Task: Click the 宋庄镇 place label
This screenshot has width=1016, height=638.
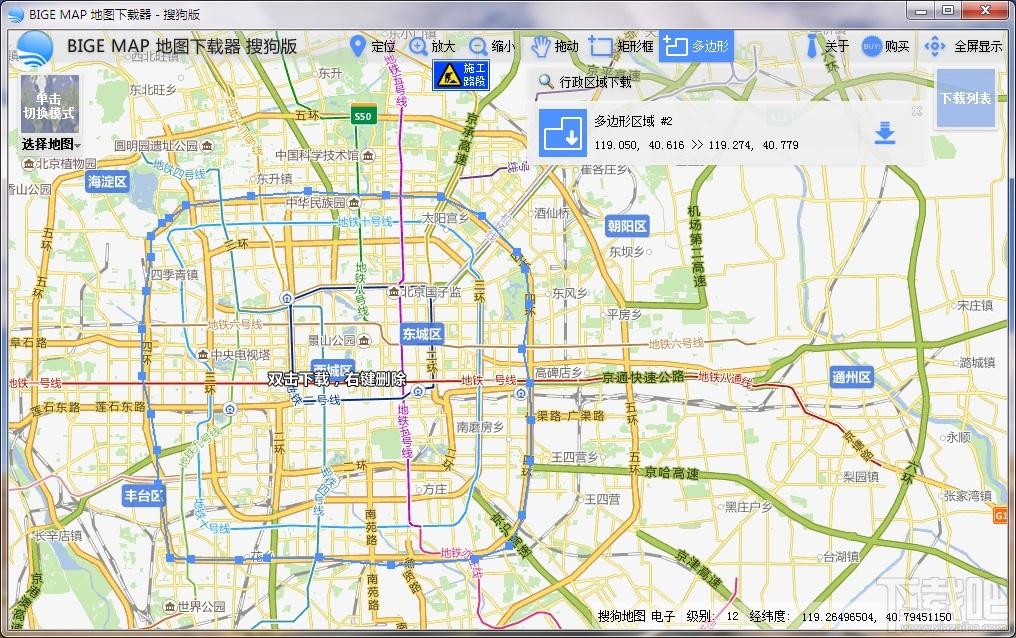Action: point(975,305)
